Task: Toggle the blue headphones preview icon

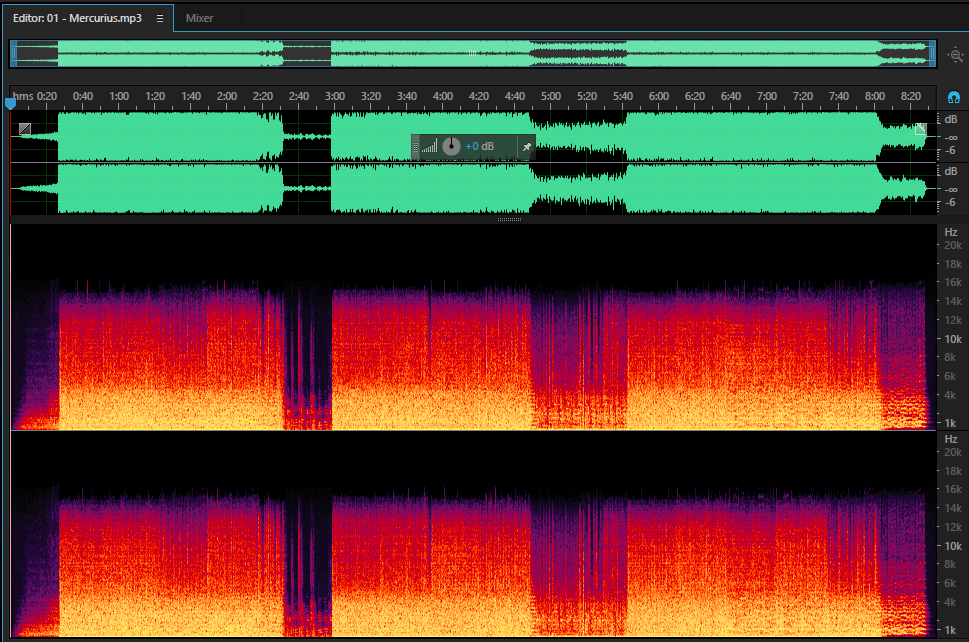Action: (x=954, y=97)
